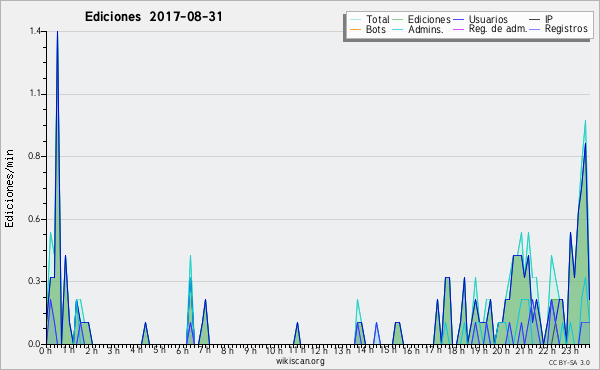
Task: Click the chart title Ediciones 2017-08-31
Action: (x=153, y=16)
